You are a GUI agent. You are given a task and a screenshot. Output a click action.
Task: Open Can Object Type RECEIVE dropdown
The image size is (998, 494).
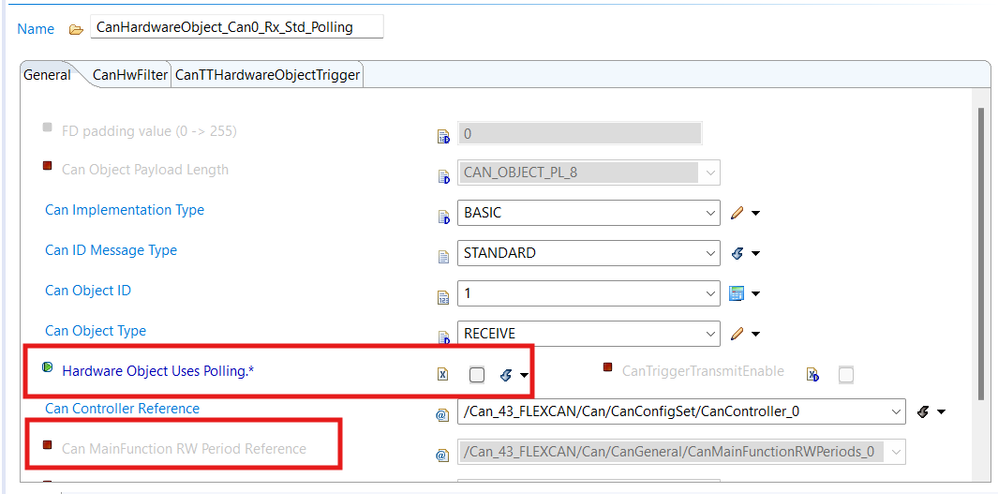pyautogui.click(x=710, y=333)
